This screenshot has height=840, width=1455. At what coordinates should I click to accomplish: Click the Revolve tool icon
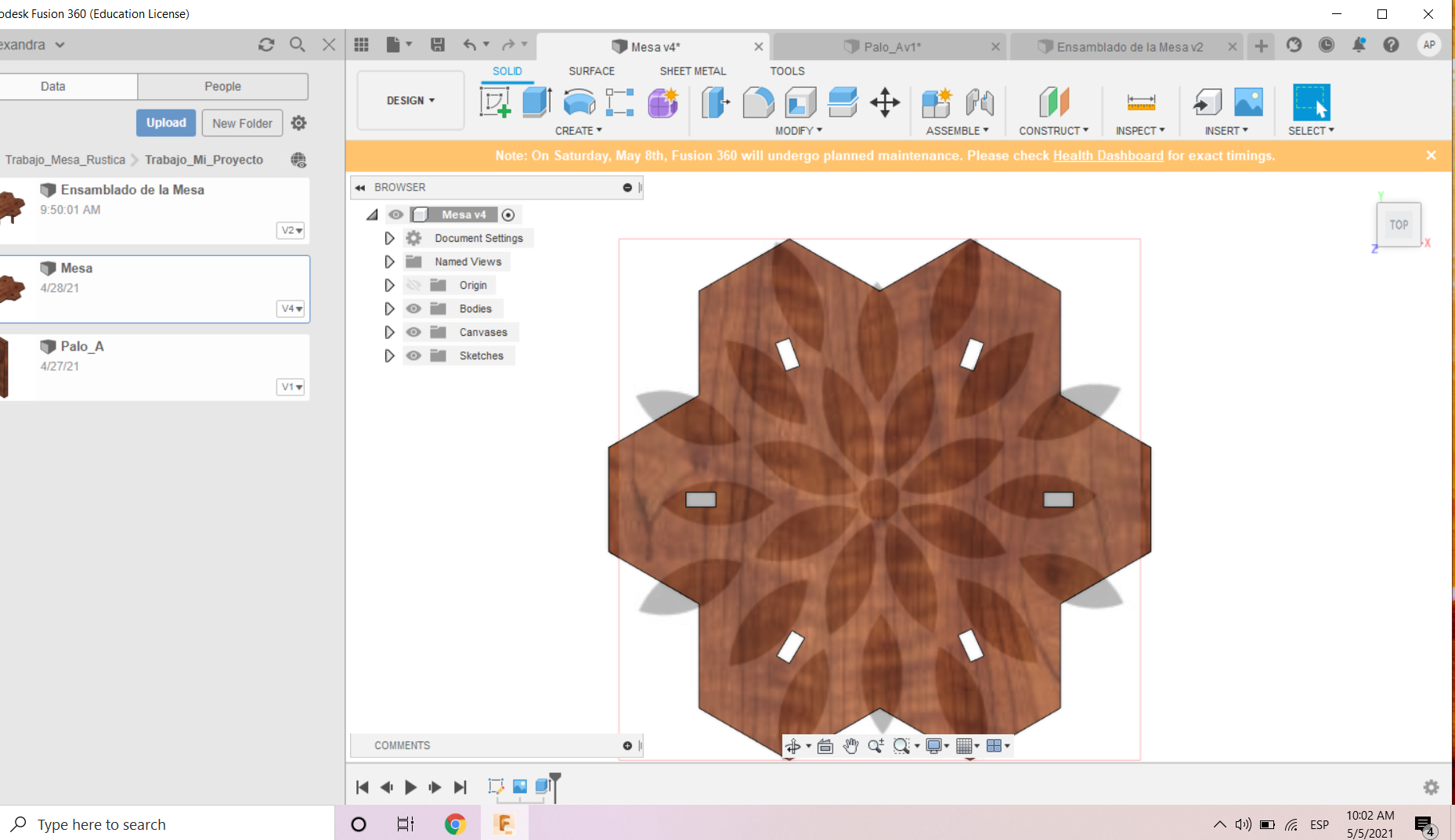579,103
